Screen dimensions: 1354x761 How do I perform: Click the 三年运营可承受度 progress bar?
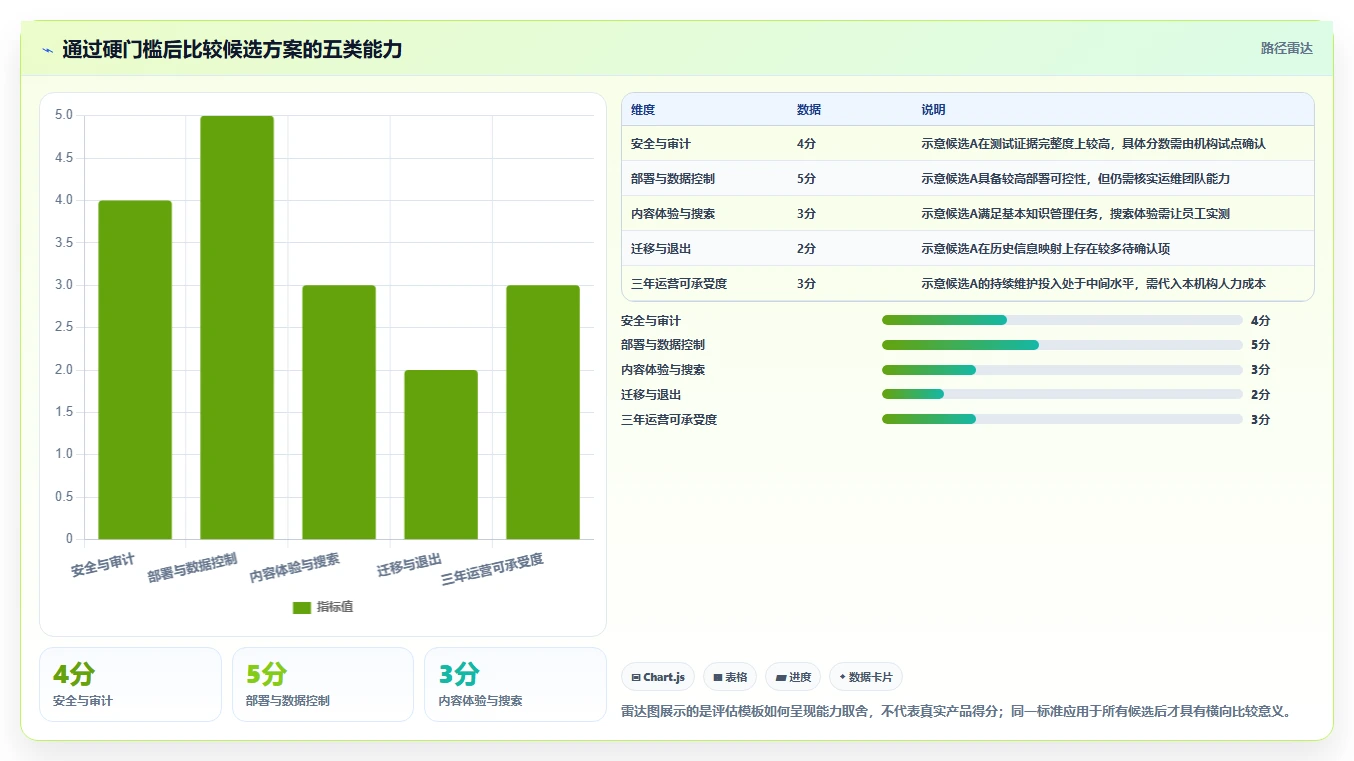1062,419
